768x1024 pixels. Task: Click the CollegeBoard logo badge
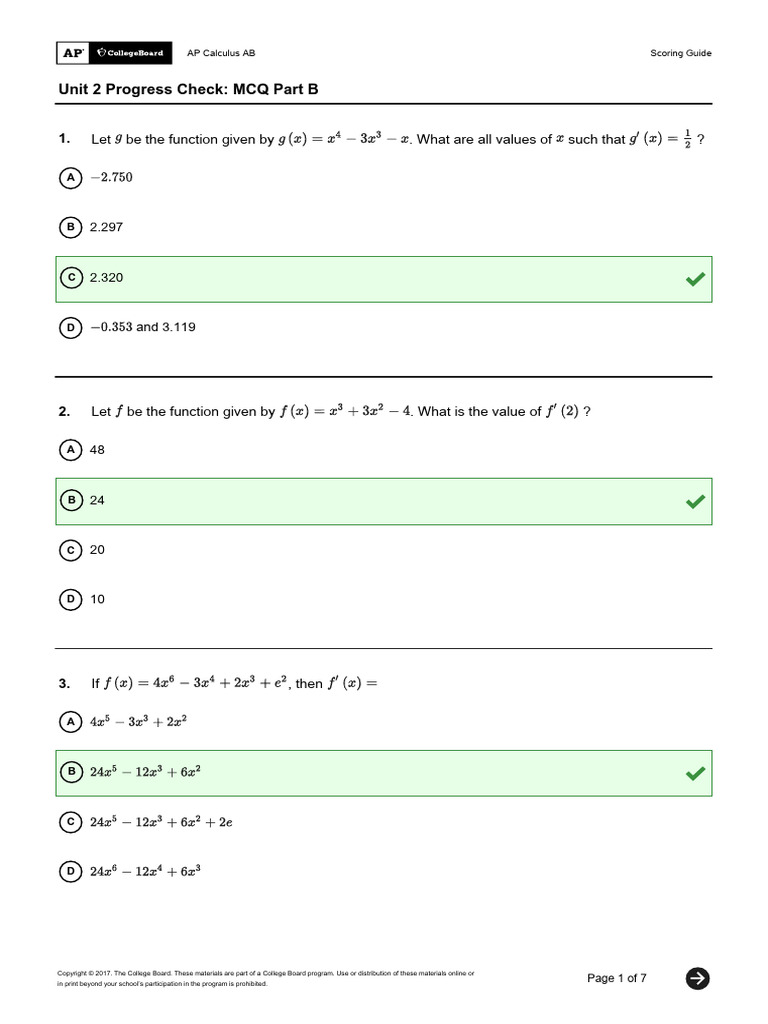tap(130, 53)
